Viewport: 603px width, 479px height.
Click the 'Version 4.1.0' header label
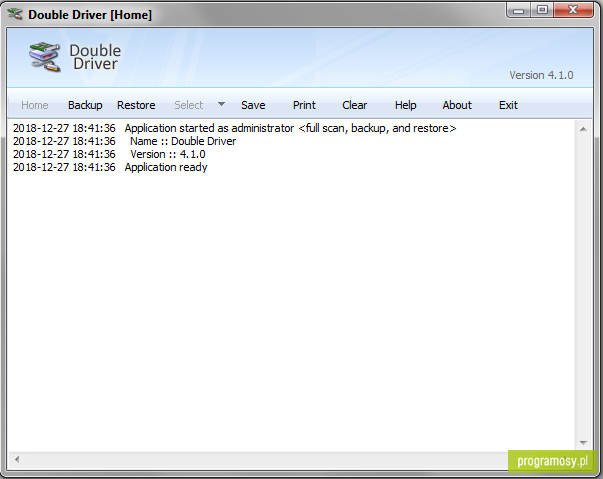[541, 75]
